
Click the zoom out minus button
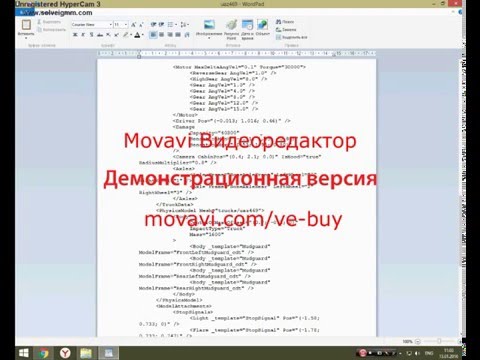(418, 341)
